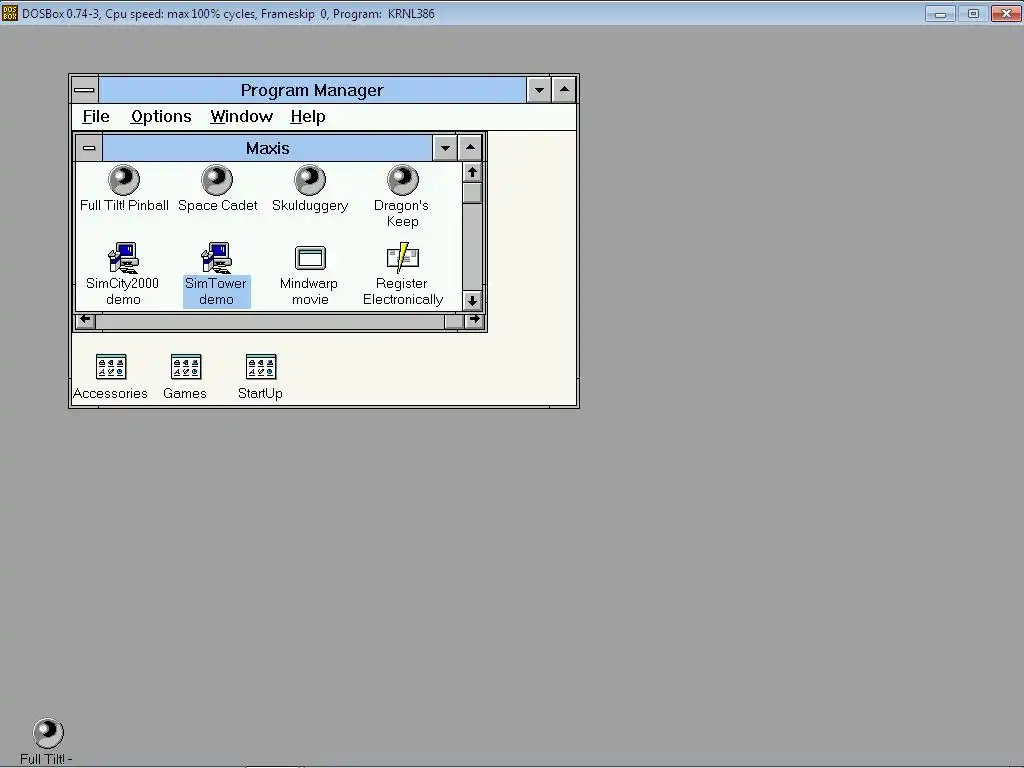Click the DOSBox application icon in titlebar
Image resolution: width=1024 pixels, height=768 pixels.
10,13
